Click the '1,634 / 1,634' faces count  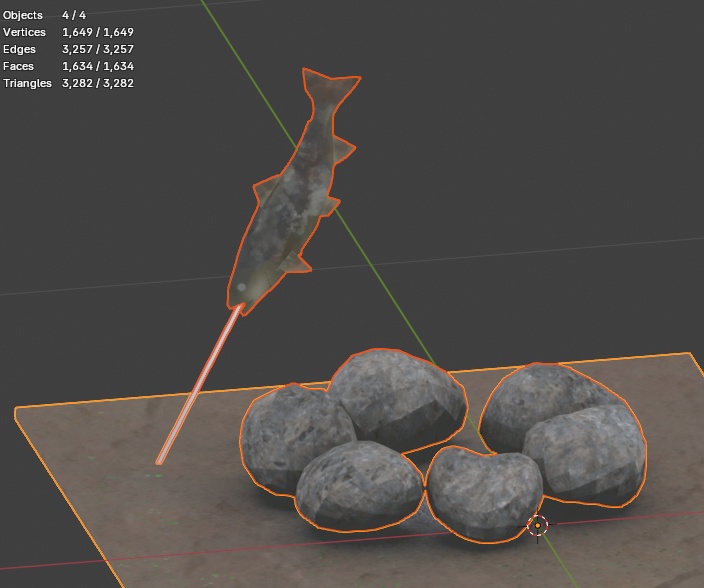(x=98, y=66)
